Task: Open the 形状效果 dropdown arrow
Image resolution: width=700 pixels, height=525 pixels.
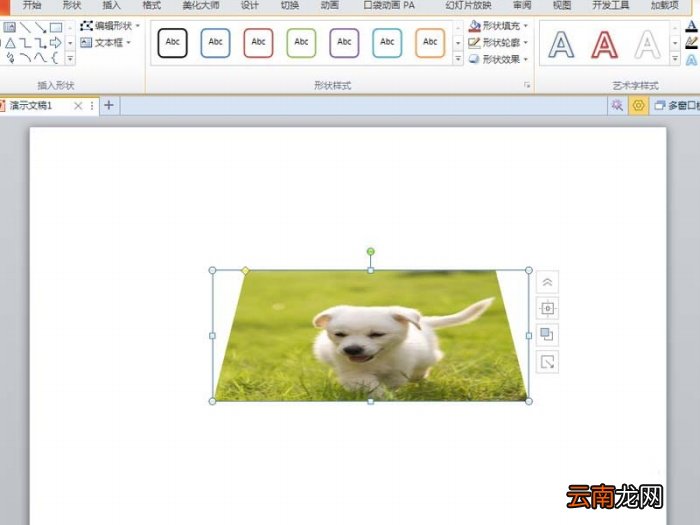Action: (x=525, y=59)
